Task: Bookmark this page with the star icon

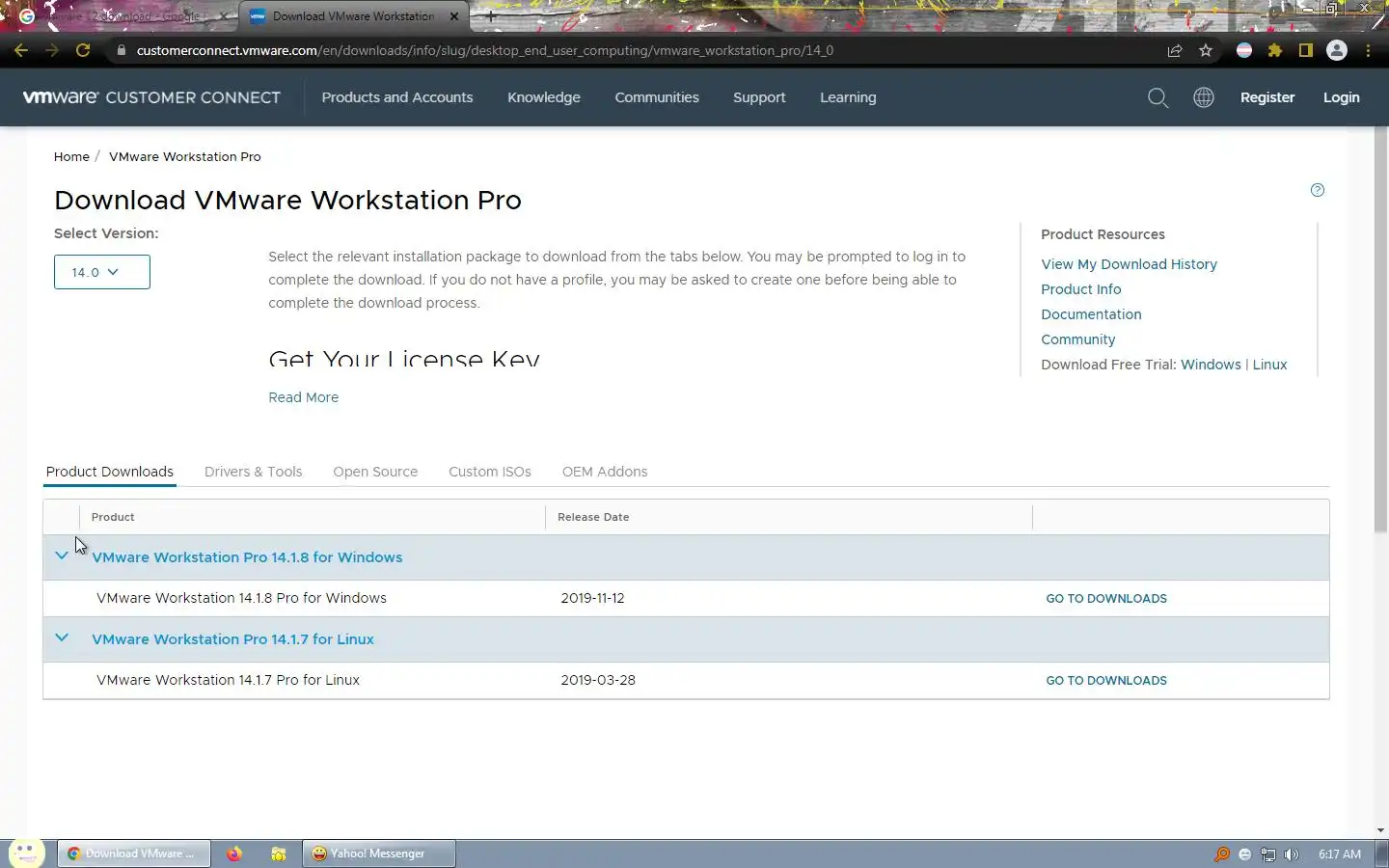Action: tap(1206, 50)
